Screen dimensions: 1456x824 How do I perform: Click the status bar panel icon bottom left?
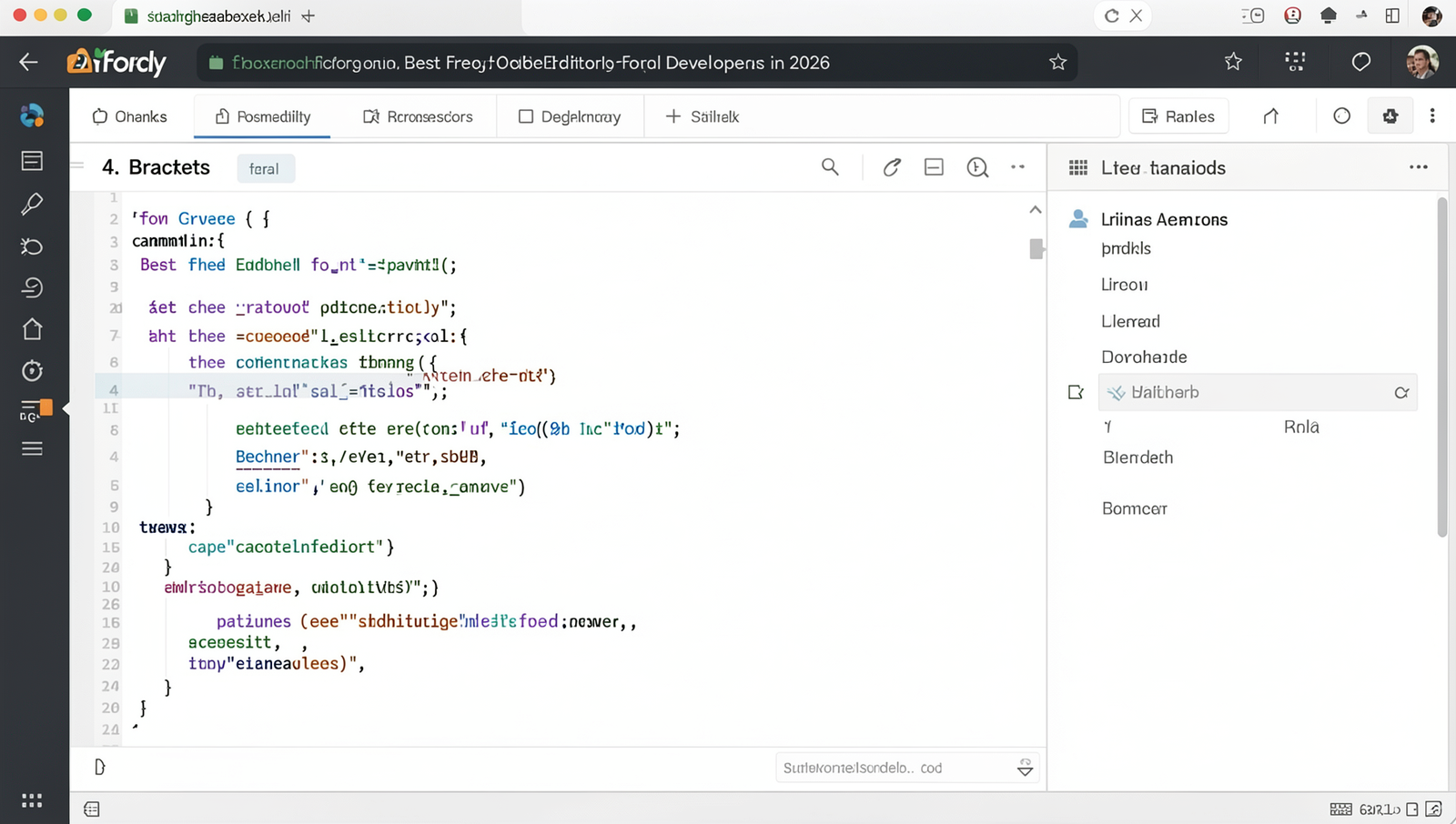coord(92,809)
